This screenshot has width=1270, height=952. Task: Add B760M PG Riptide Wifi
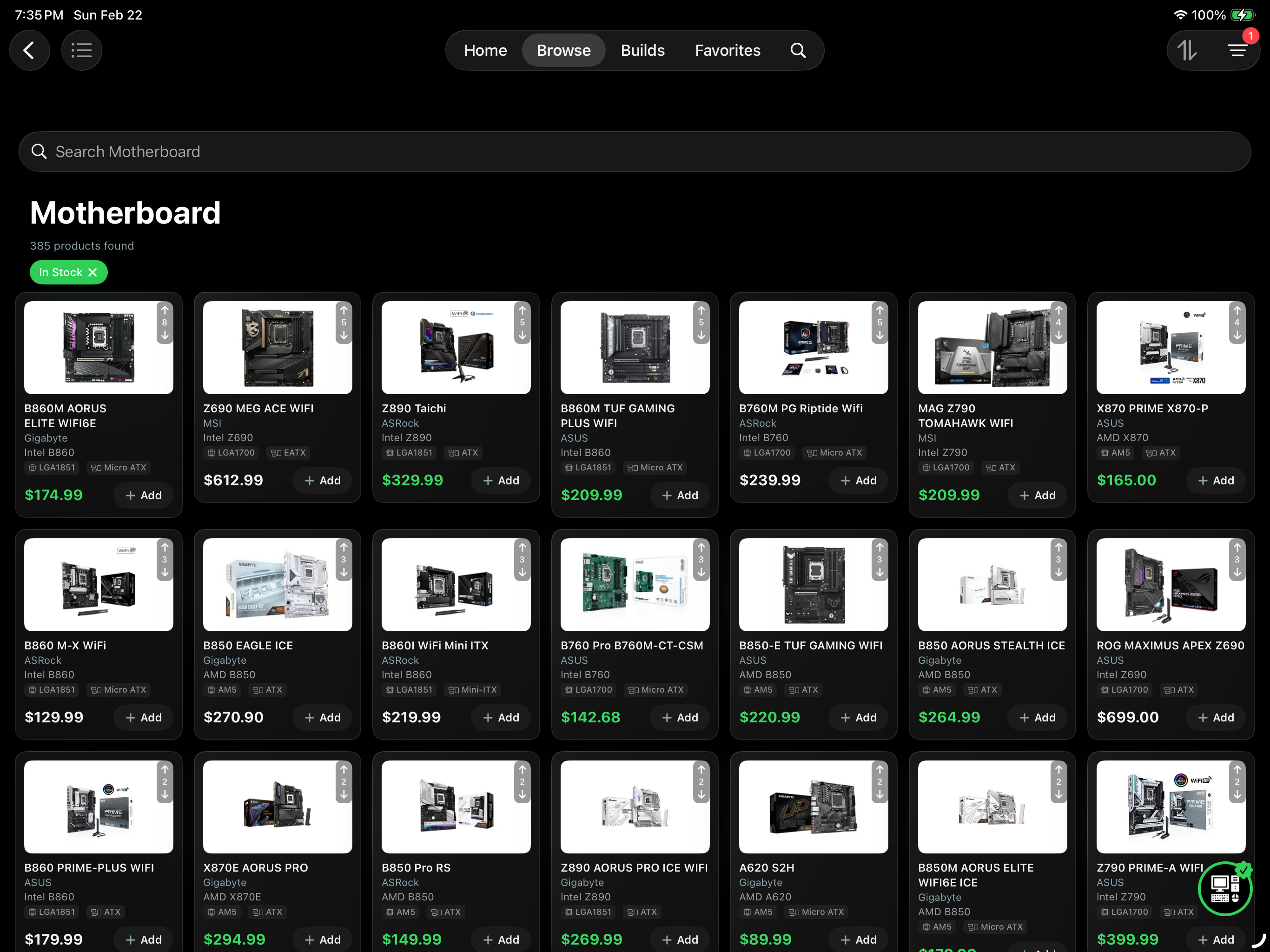pyautogui.click(x=858, y=480)
